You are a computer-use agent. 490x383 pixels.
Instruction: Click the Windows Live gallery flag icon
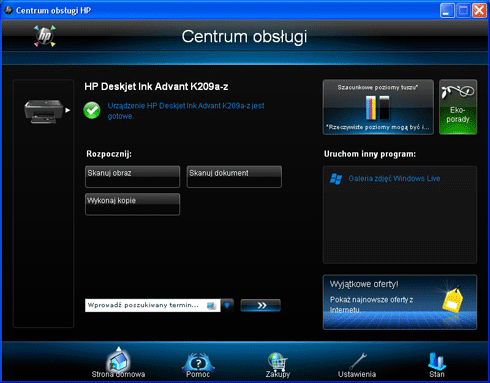click(336, 179)
